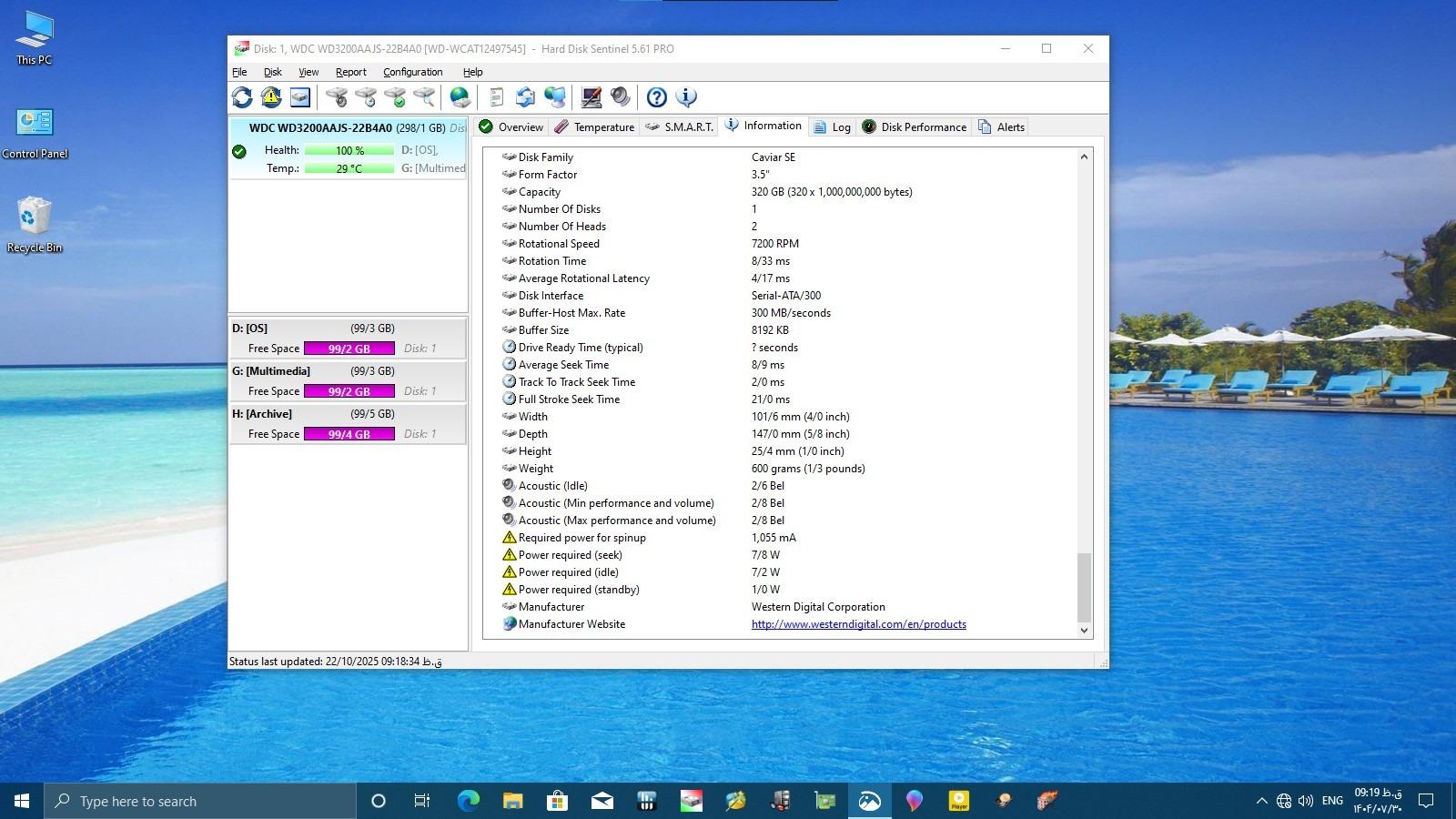
Task: Click the refresh icon with yellow warning triangle
Action: 271,97
